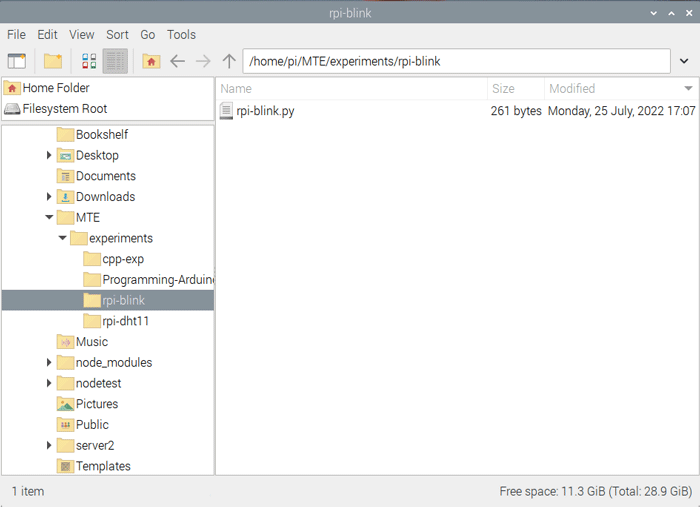Switch to detailed list view mode
Screen dimensions: 700x507
click(115, 61)
